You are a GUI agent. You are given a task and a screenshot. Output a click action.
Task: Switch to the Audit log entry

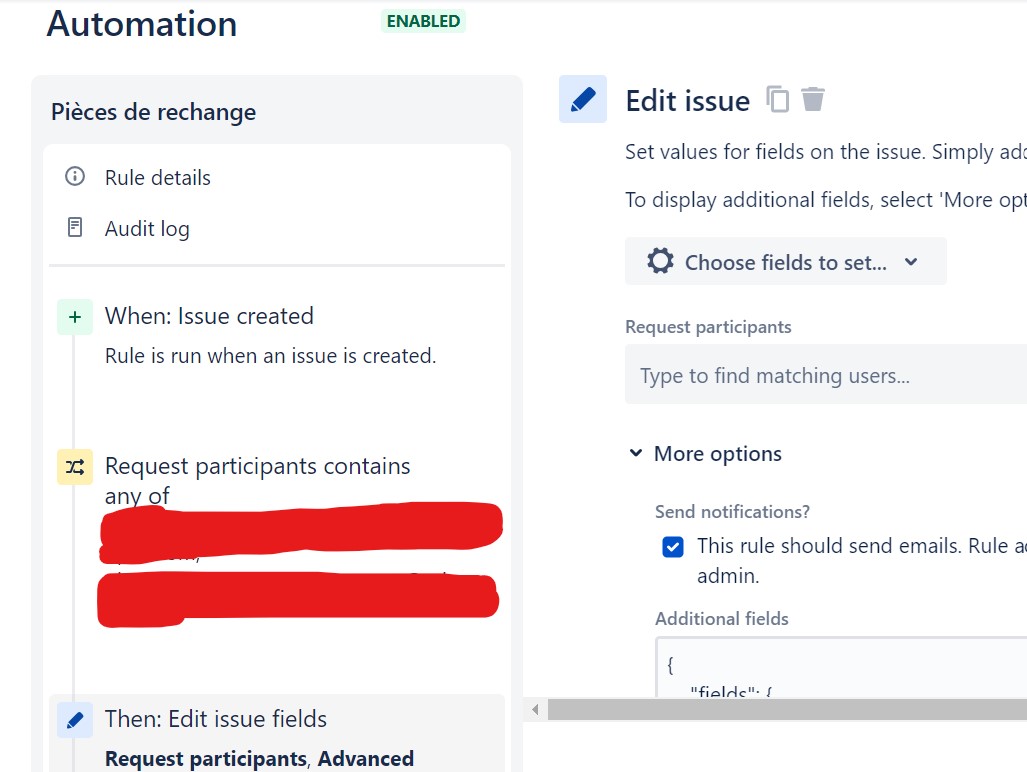[x=146, y=228]
